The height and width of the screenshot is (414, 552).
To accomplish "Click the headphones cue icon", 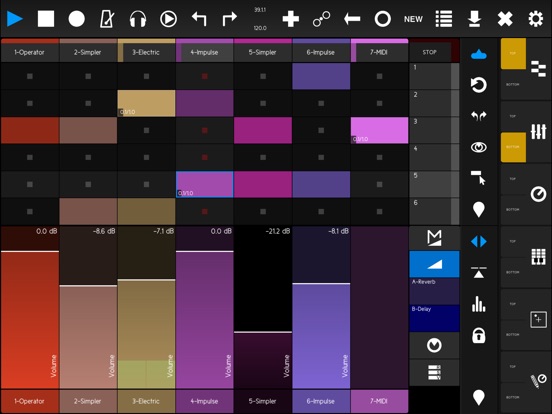I will (138, 19).
